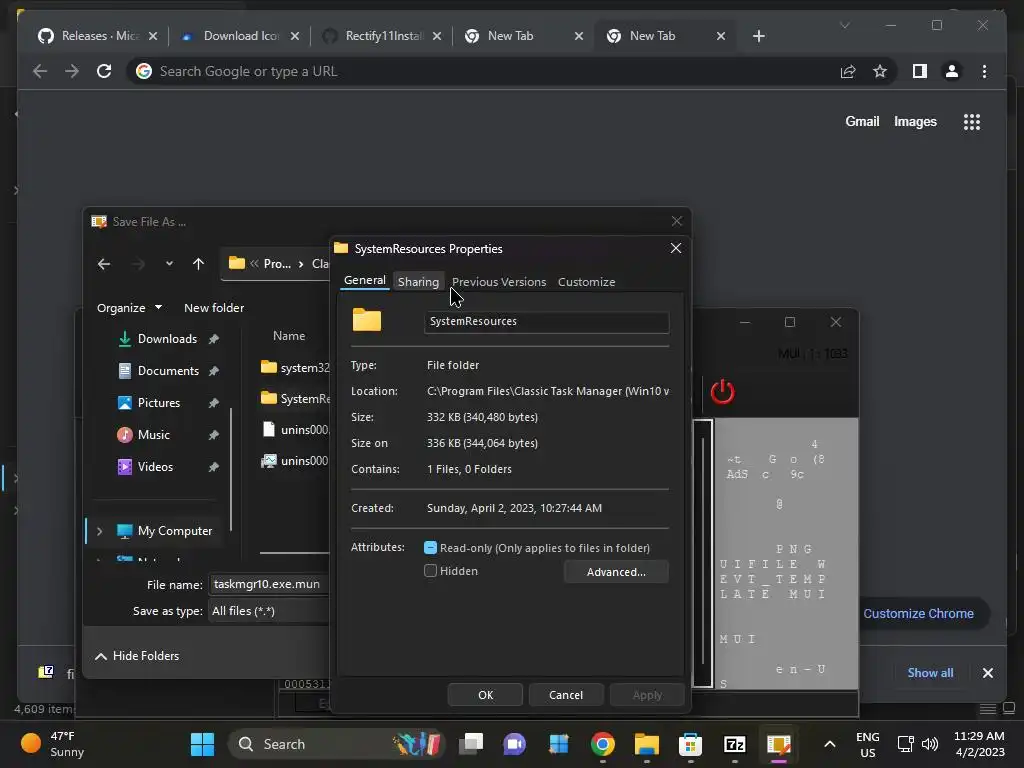Open the weather widget
Viewport: 1024px width, 768px height.
(x=52, y=744)
